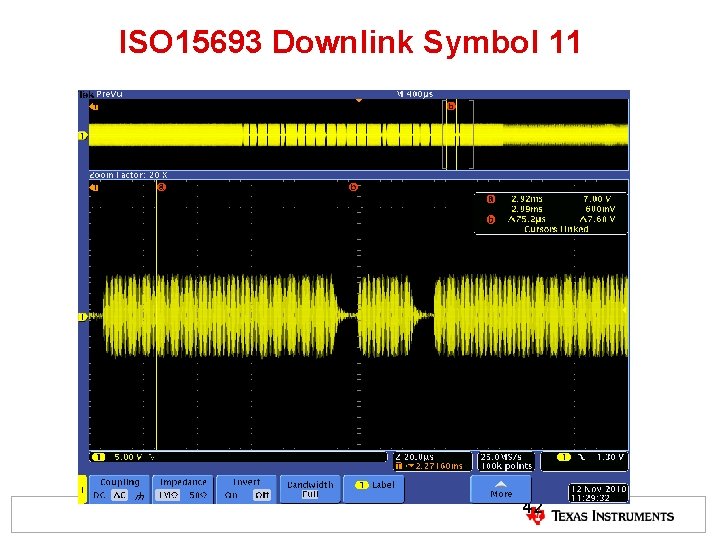
Task: Click the M 400µs main timebase readout
Action: [415, 94]
